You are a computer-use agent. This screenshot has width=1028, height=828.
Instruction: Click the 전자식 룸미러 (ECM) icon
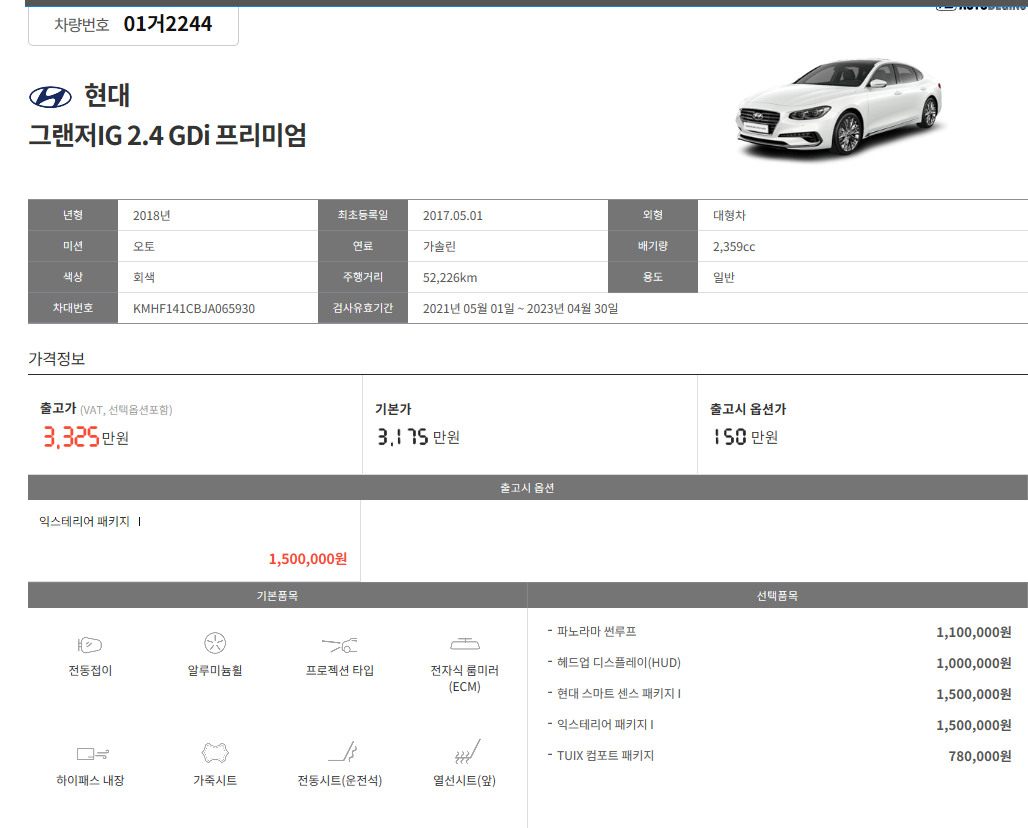click(x=465, y=644)
